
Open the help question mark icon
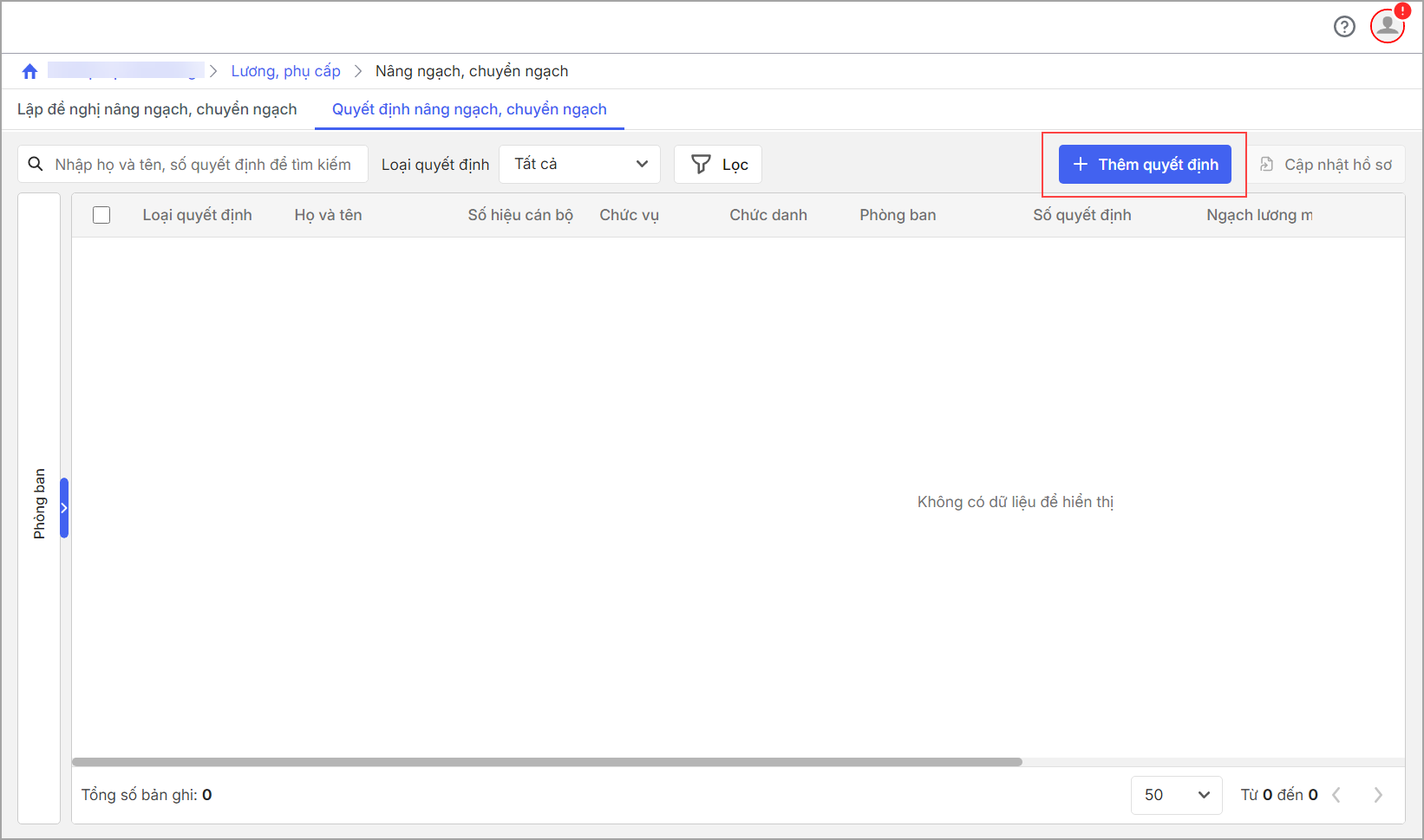[1344, 27]
